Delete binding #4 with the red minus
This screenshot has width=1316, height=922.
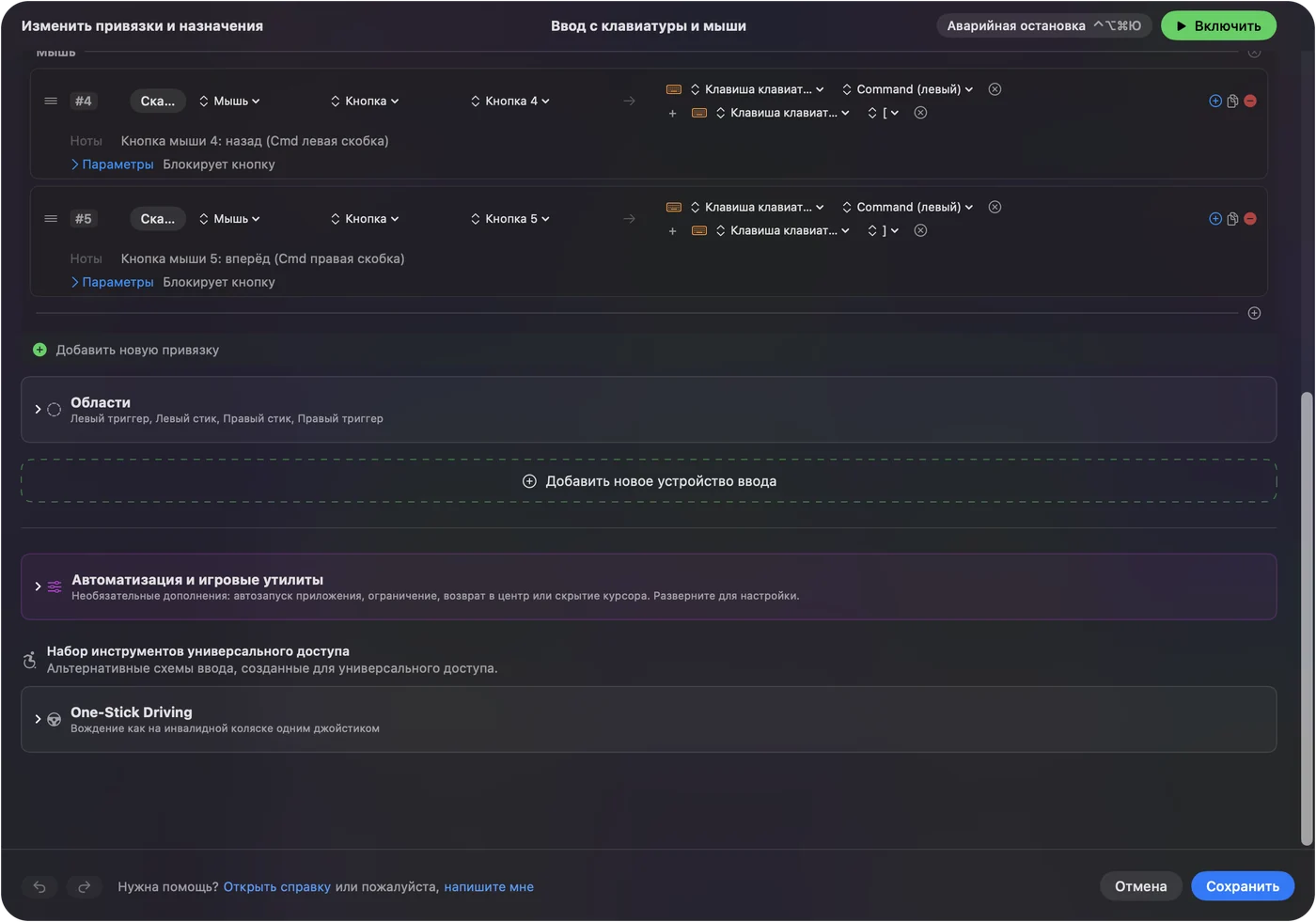click(1250, 101)
